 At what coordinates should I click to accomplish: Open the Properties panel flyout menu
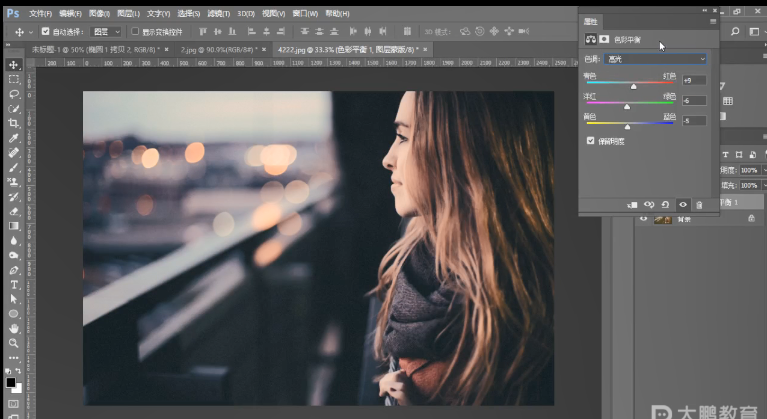tap(712, 21)
